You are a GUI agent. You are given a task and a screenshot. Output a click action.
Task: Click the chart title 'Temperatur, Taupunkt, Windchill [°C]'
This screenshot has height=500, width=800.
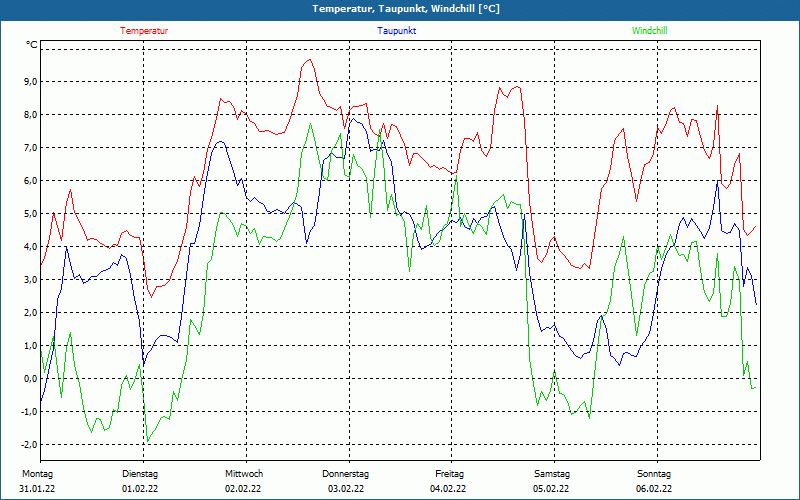pyautogui.click(x=406, y=9)
